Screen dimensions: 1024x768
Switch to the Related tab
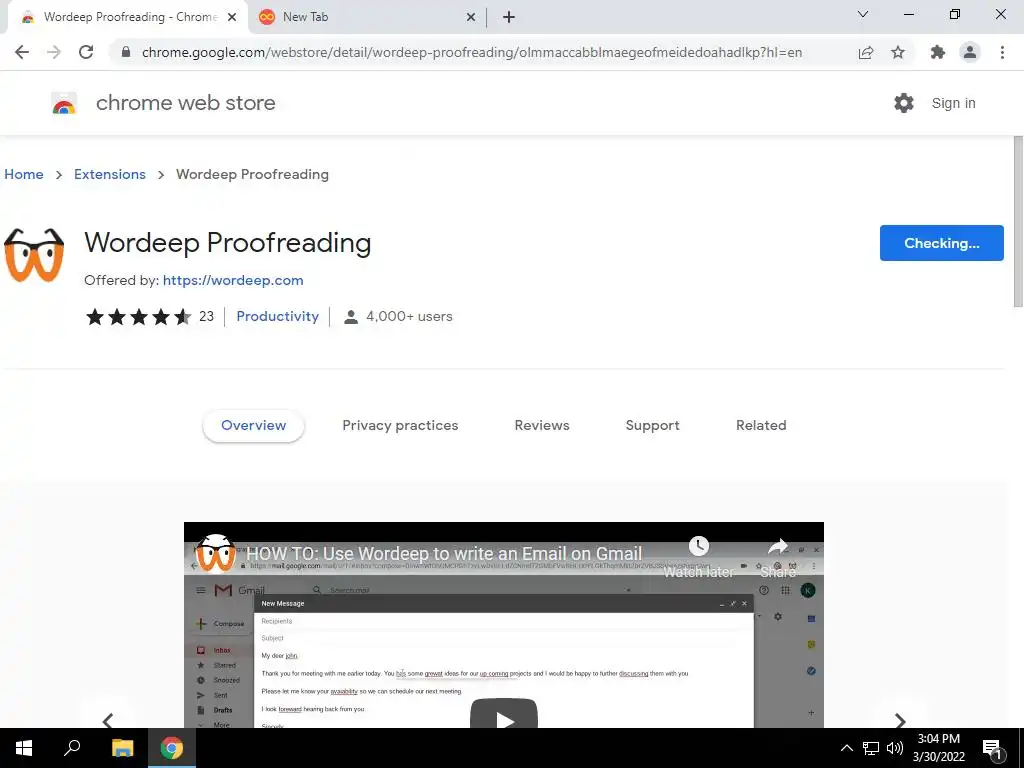(x=761, y=425)
